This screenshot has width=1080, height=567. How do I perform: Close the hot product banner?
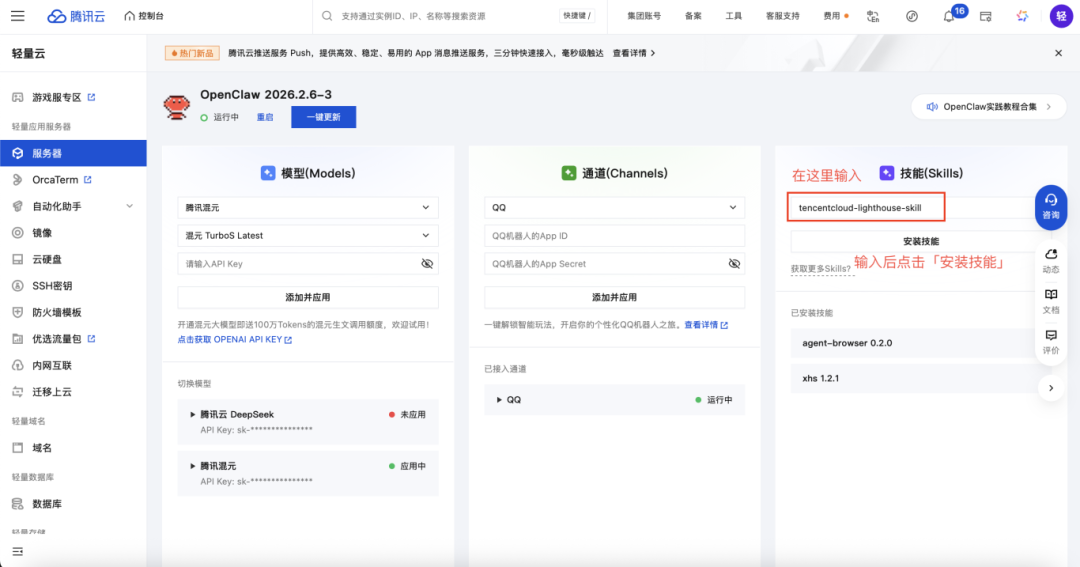click(x=1059, y=53)
